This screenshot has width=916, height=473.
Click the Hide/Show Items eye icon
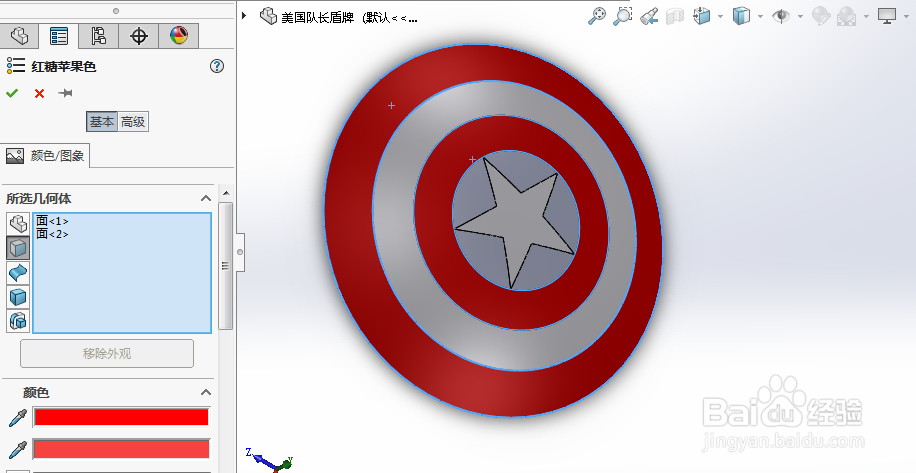tap(781, 16)
